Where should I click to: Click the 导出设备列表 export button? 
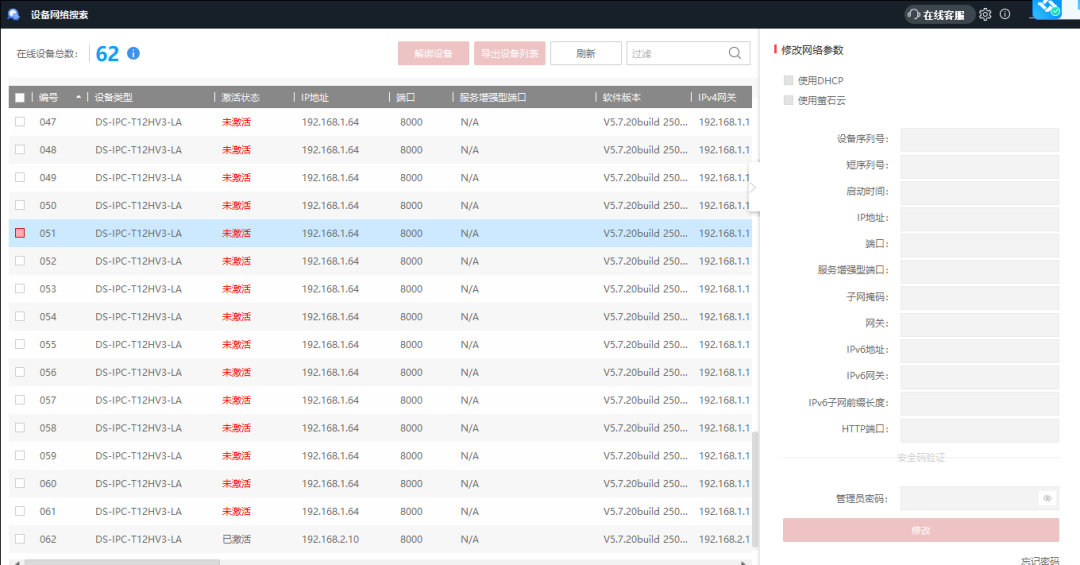click(509, 54)
